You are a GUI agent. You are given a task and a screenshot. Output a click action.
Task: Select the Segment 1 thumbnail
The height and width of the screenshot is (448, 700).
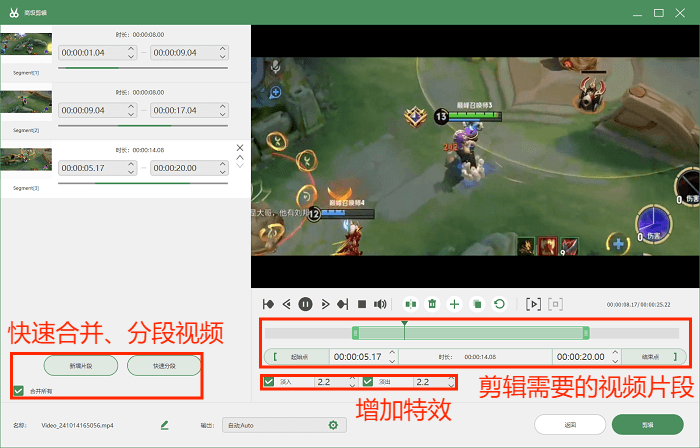click(x=26, y=44)
